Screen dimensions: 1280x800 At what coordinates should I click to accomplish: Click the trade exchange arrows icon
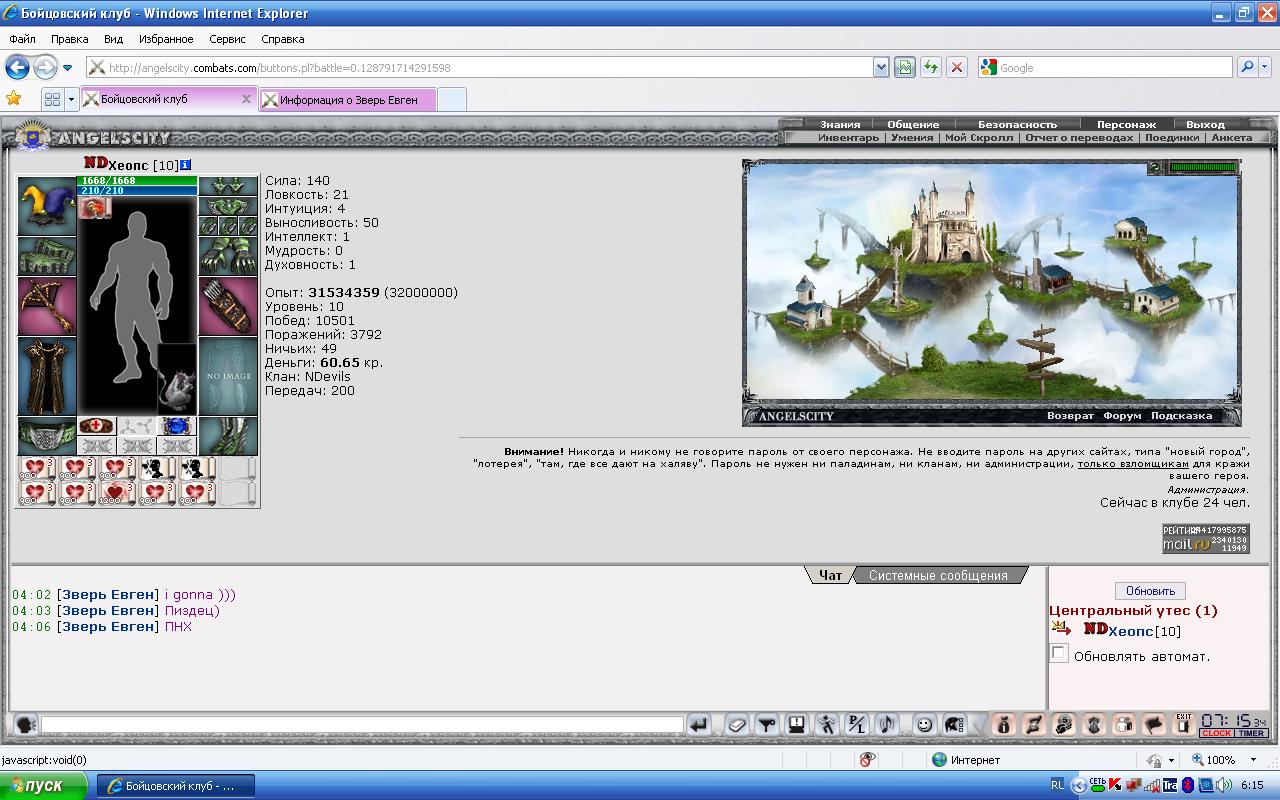[1035, 724]
